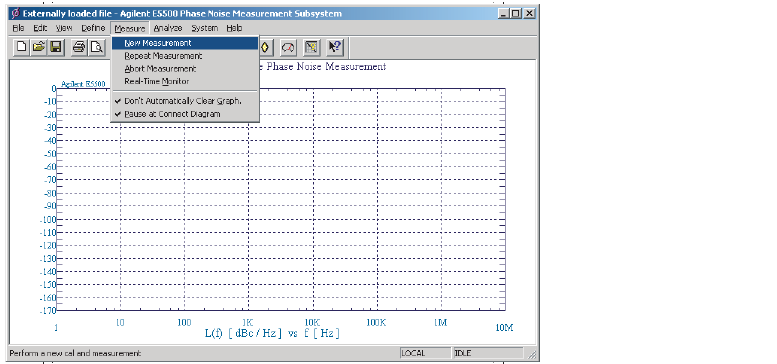Select New Measurement from menu
This screenshot has width=777, height=364.
point(185,43)
